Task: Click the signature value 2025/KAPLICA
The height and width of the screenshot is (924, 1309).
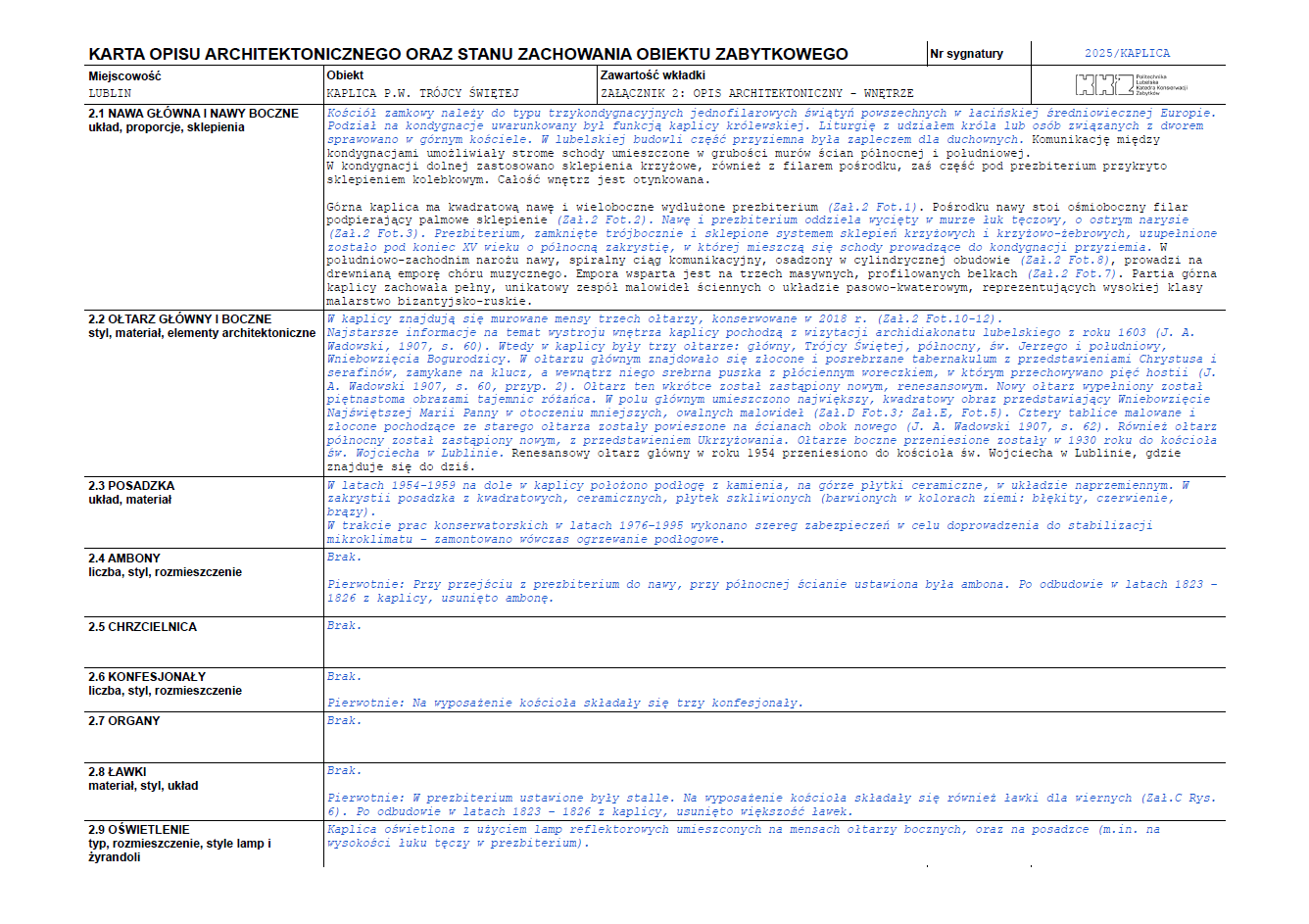Action: tap(1127, 54)
